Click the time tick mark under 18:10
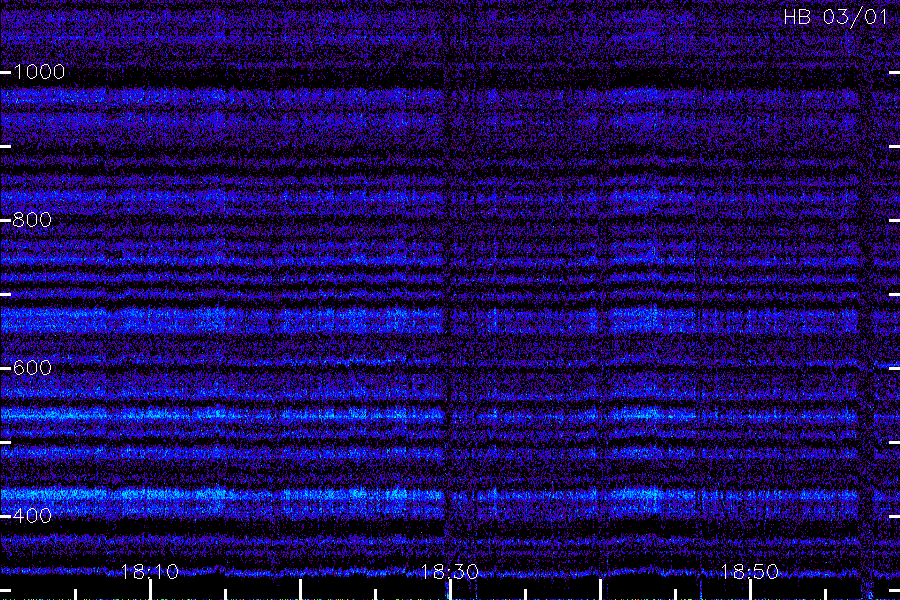The height and width of the screenshot is (600, 900). tap(150, 590)
